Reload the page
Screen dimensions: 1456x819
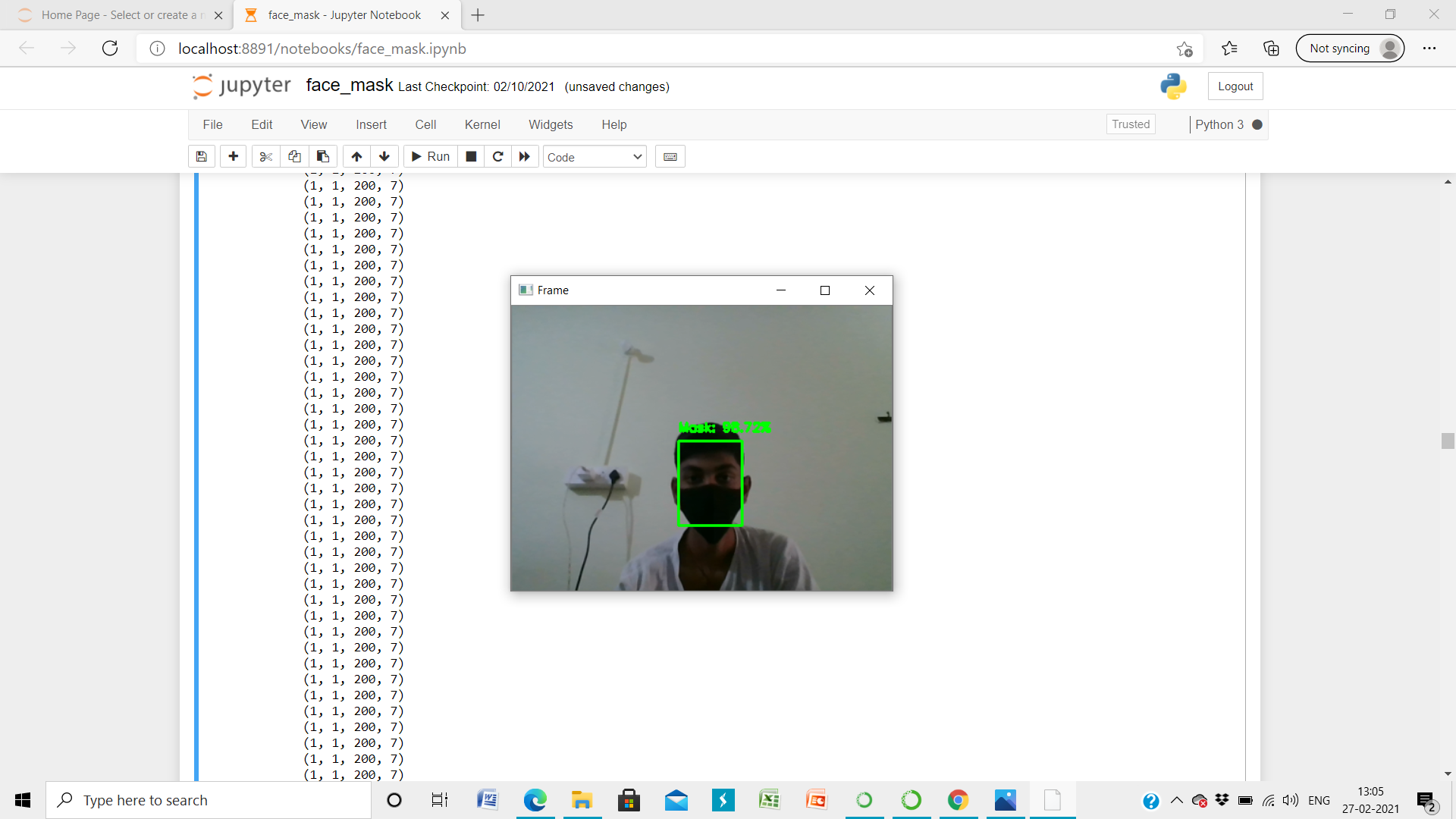[110, 49]
